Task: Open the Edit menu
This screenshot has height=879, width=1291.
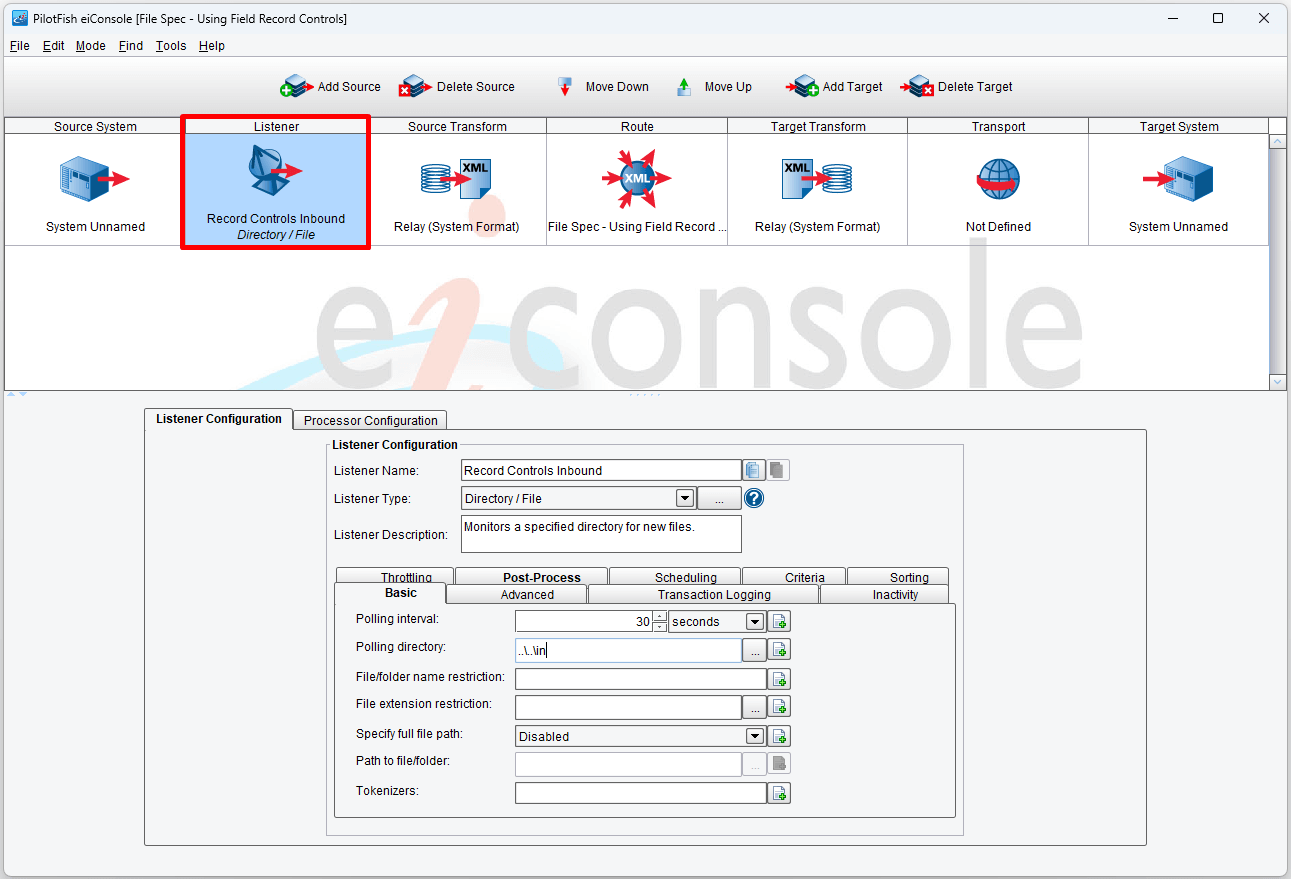Action: pos(54,46)
